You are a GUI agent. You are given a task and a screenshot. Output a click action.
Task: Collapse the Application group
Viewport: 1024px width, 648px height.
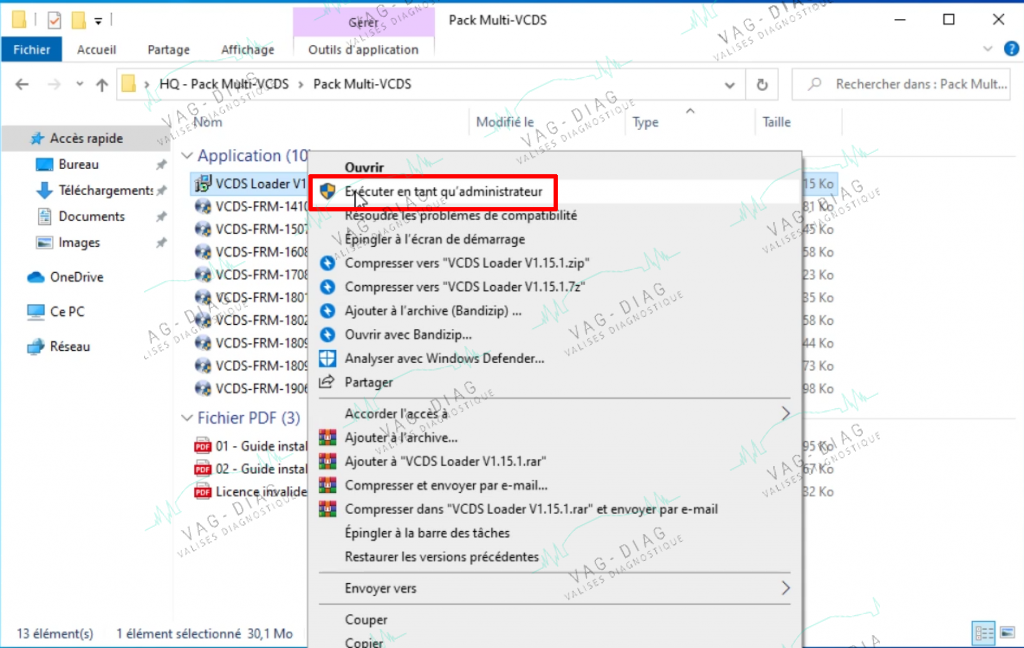coord(187,155)
